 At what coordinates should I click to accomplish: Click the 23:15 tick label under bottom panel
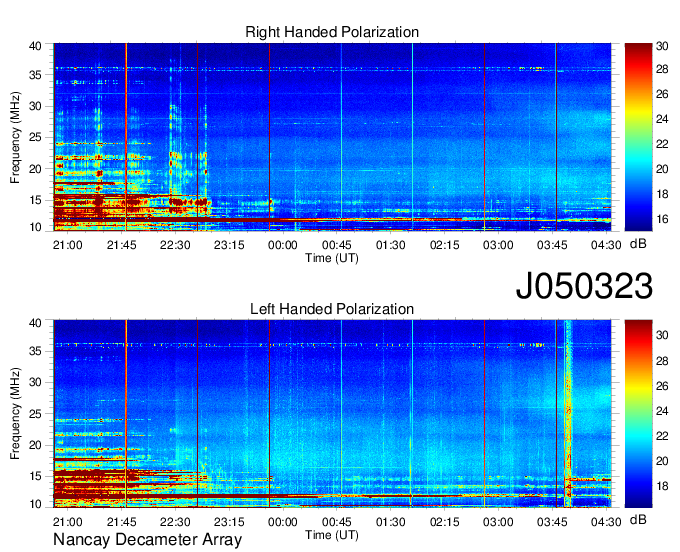click(x=229, y=522)
